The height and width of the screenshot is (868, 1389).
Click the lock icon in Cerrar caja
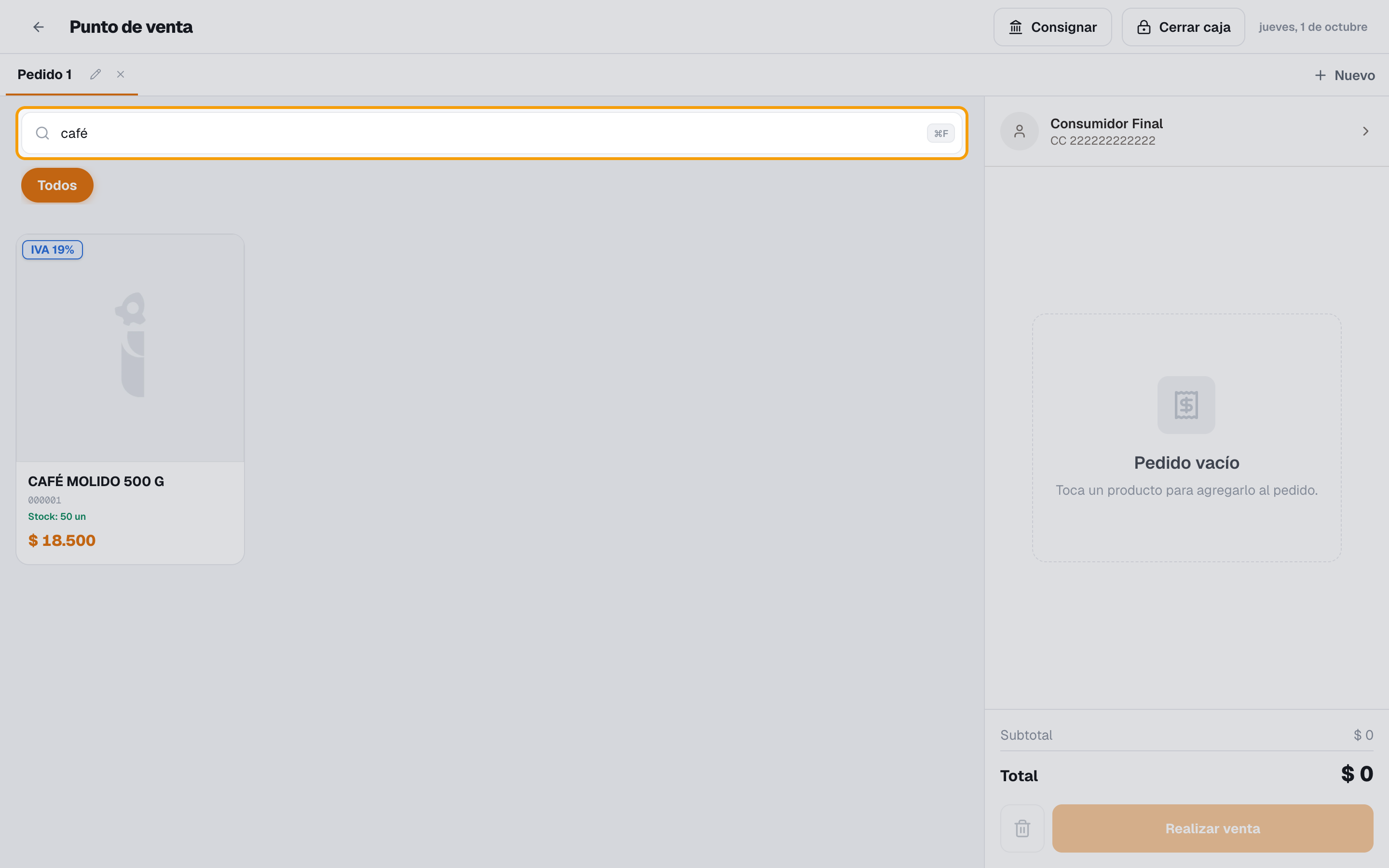(1144, 27)
